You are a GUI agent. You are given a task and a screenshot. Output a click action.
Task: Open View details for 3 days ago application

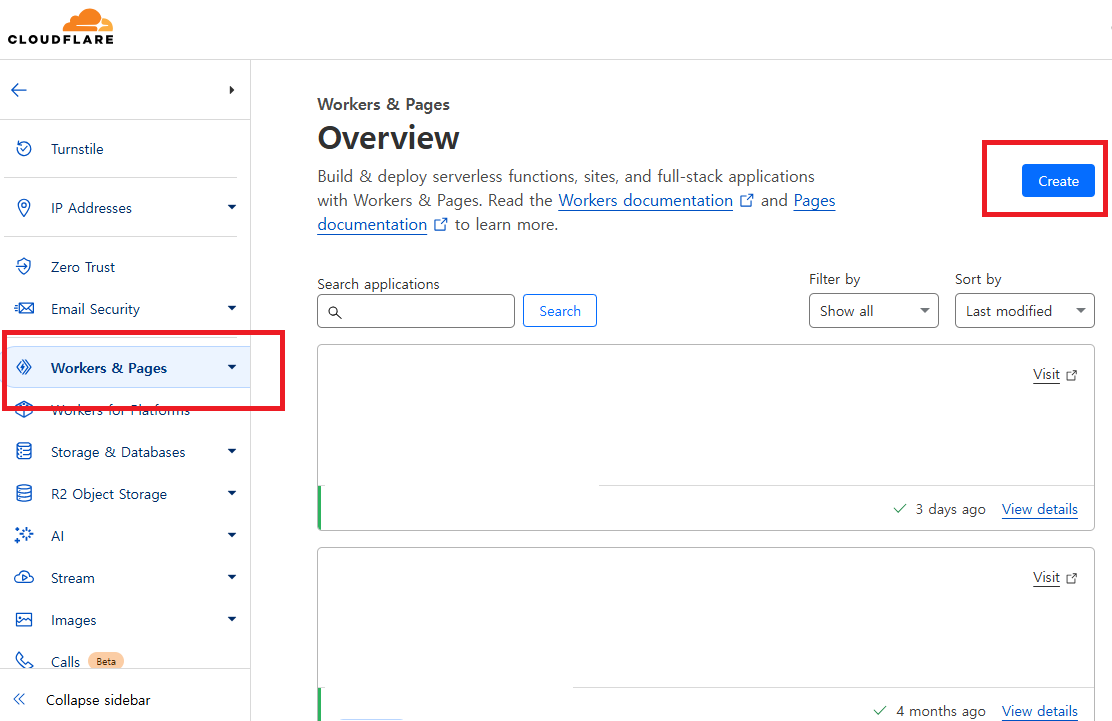pos(1040,509)
